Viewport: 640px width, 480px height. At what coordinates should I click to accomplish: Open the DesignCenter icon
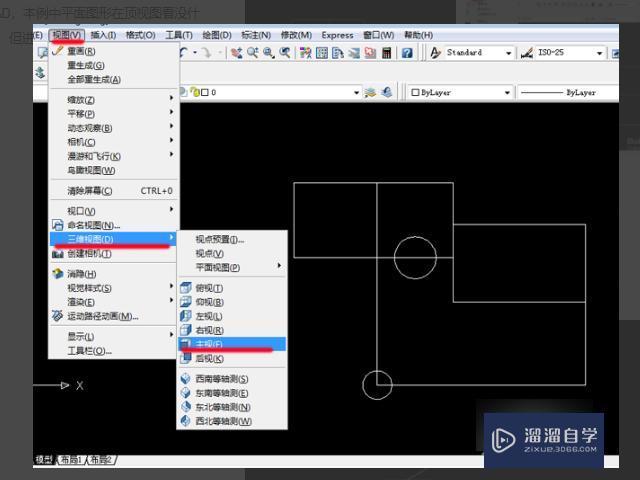pos(322,53)
